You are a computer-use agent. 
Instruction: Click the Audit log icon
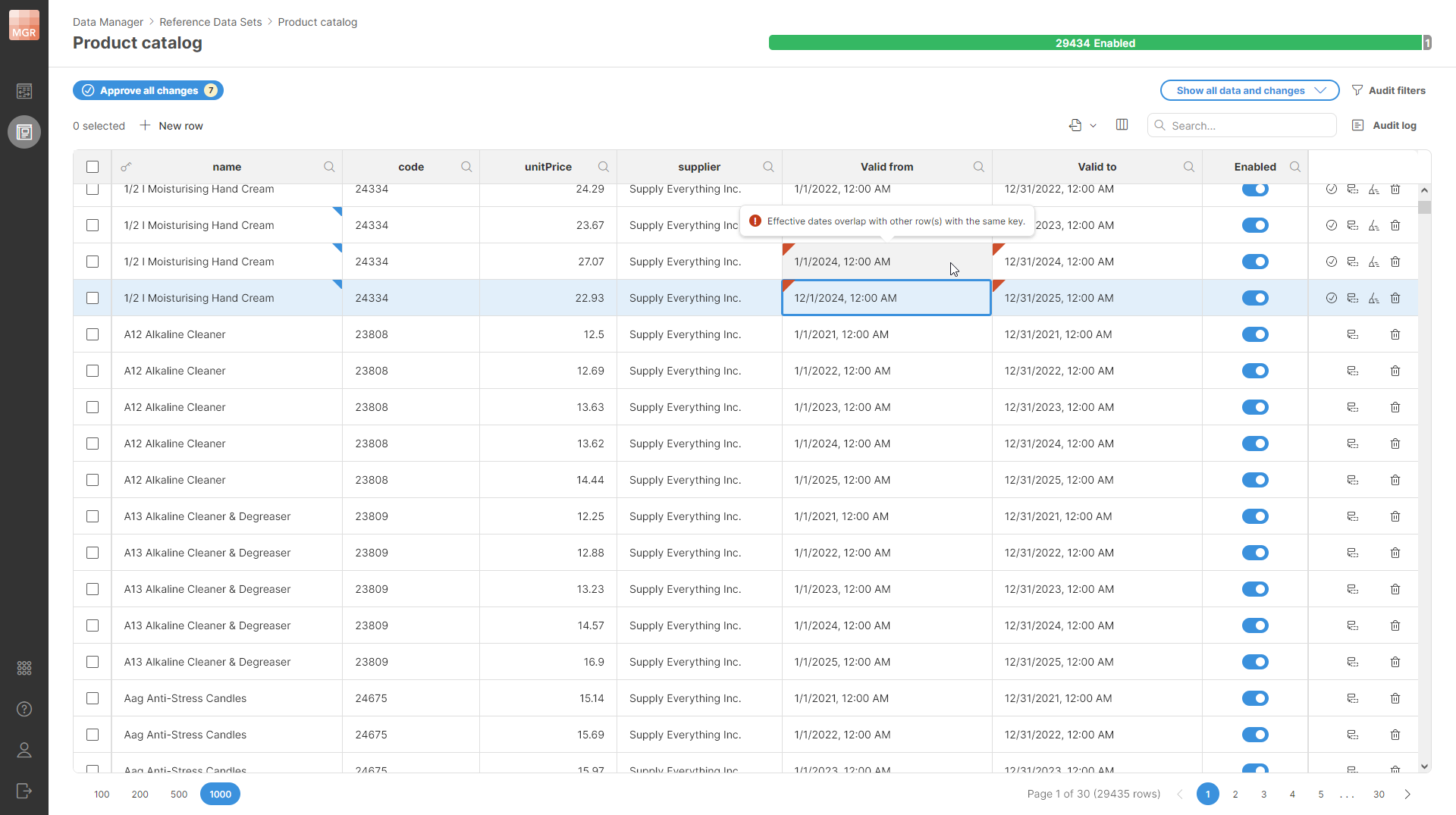pyautogui.click(x=1357, y=125)
